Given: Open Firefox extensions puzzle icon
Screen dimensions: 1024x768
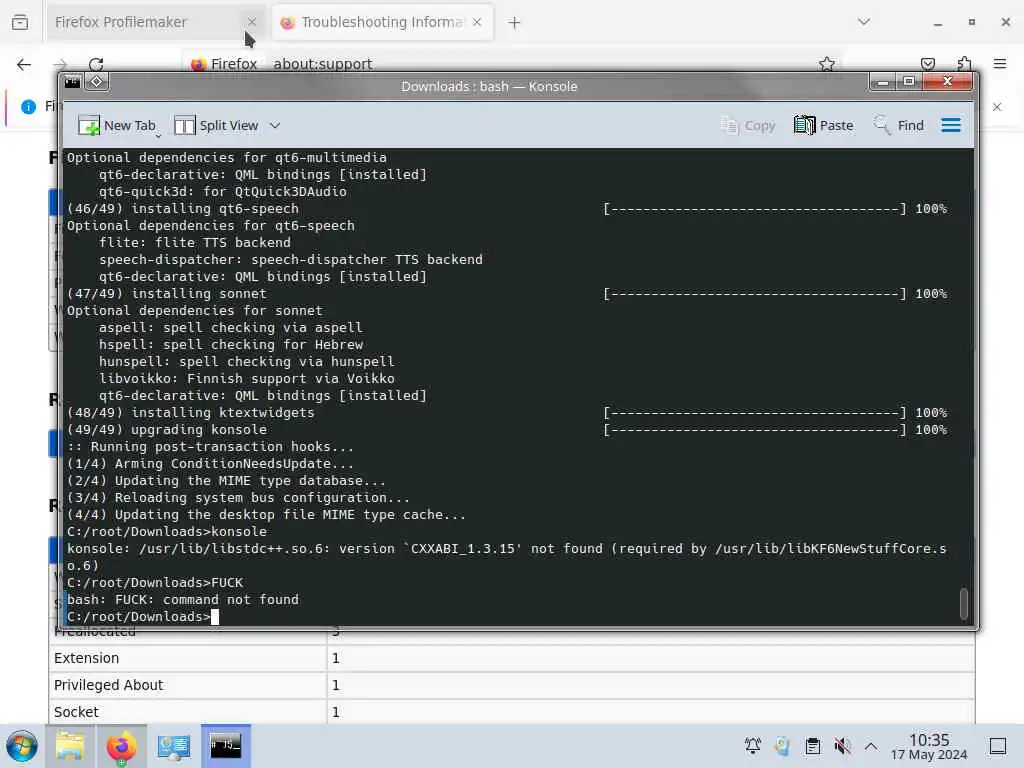Looking at the screenshot, I should coord(964,64).
